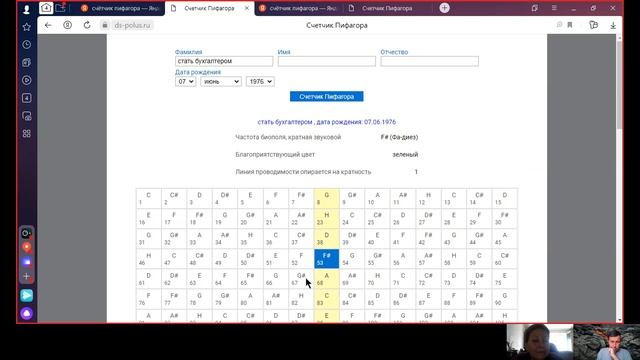Click the home tab icon
Viewport: 640px width, 360px height.
pos(46,8)
